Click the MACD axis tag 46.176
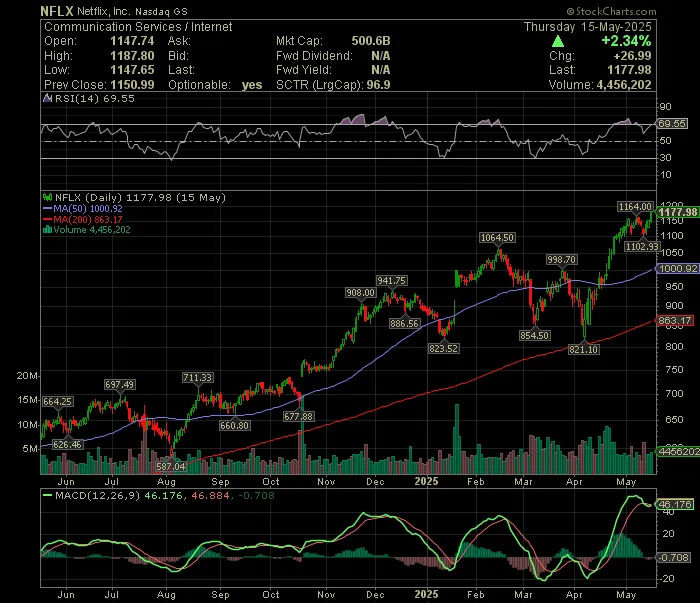The image size is (700, 603). point(675,505)
